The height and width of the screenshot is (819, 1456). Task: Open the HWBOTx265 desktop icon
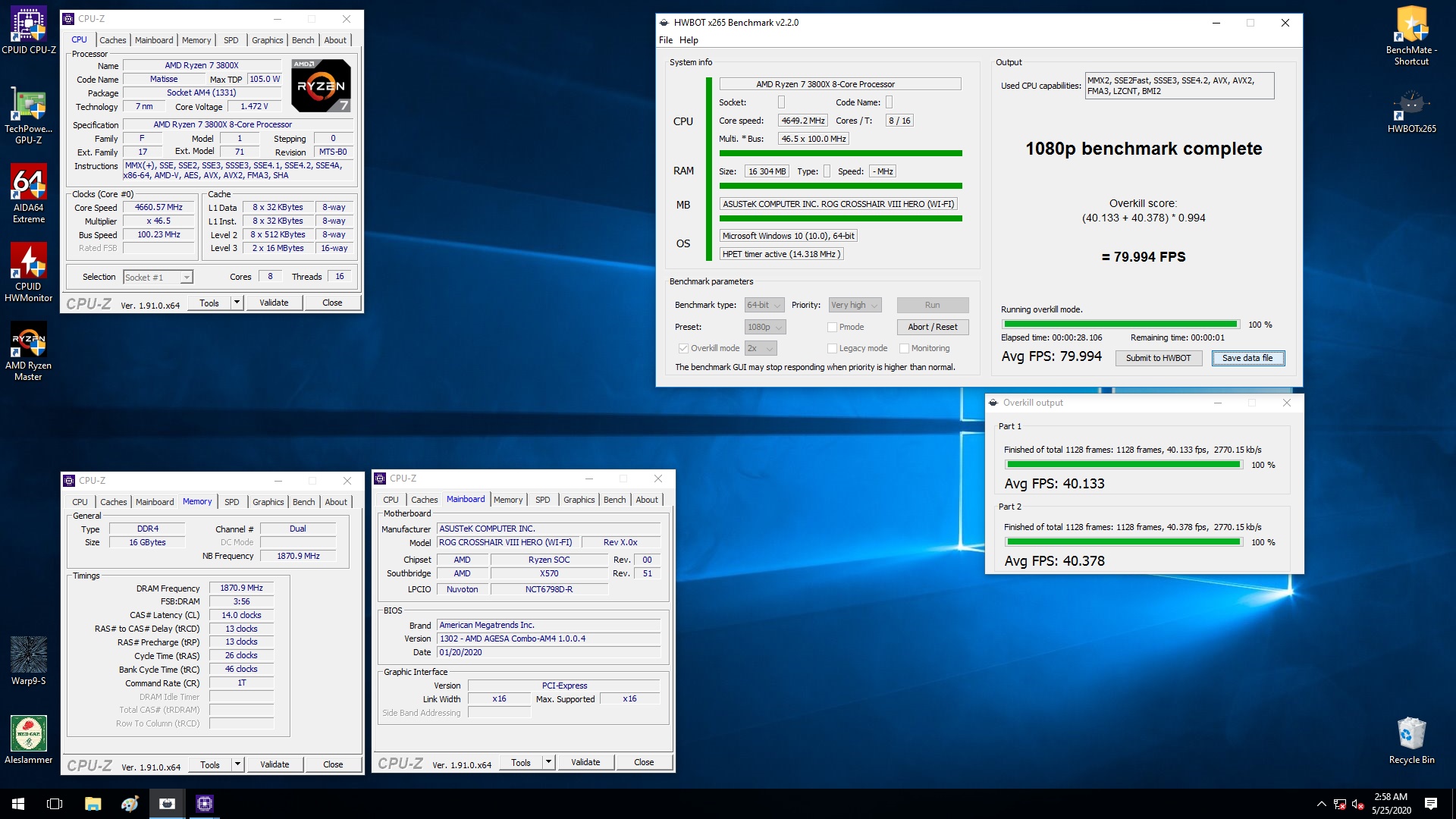pos(1411,112)
